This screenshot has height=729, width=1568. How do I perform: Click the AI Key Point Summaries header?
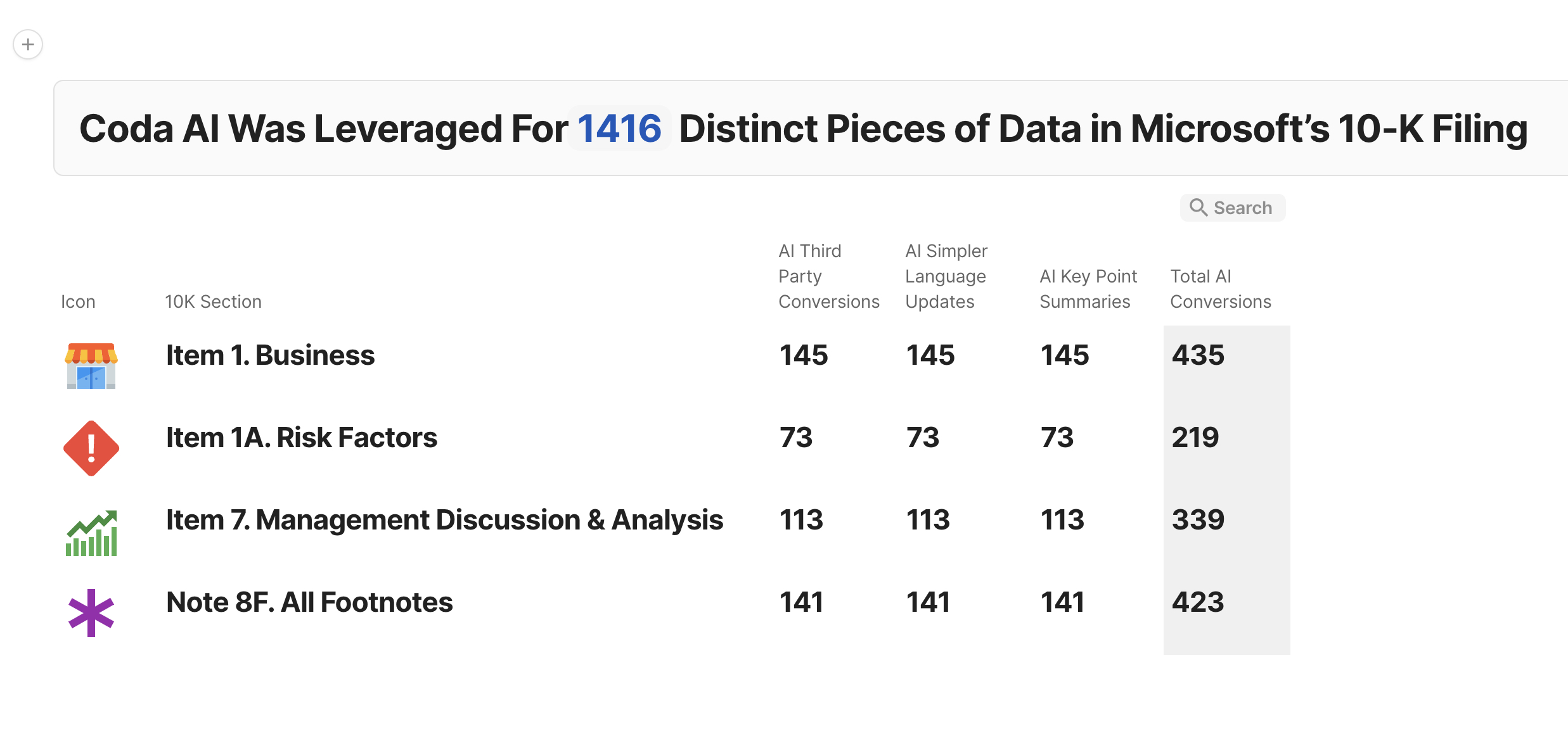click(x=1088, y=289)
